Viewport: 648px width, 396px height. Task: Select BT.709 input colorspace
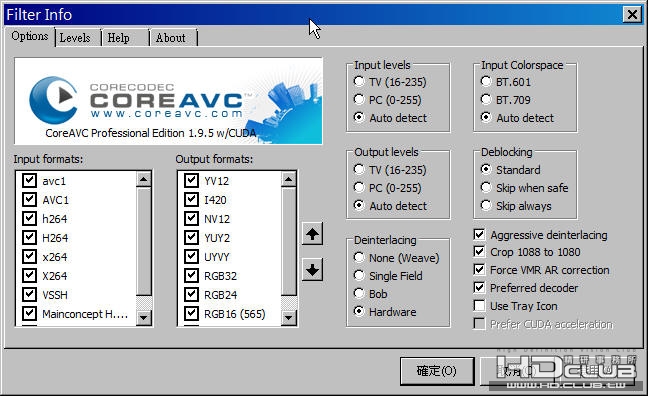click(486, 100)
